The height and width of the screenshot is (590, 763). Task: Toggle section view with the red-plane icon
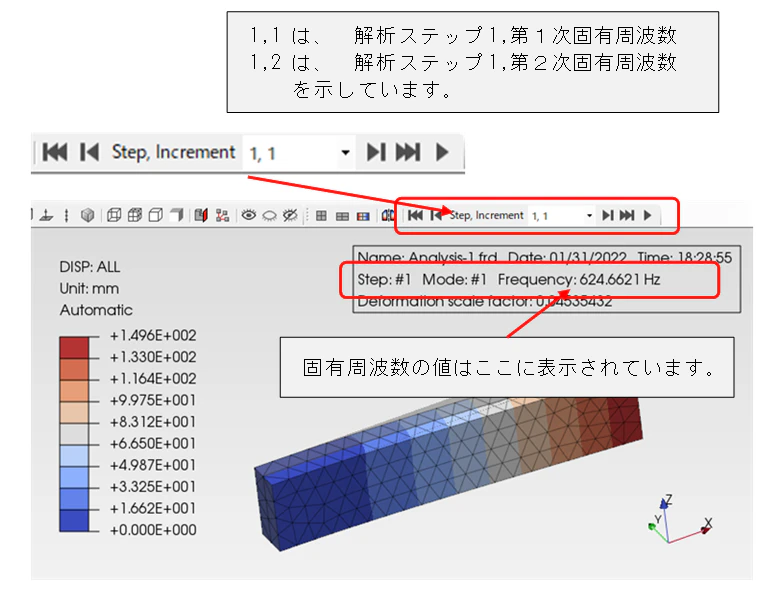tap(201, 215)
